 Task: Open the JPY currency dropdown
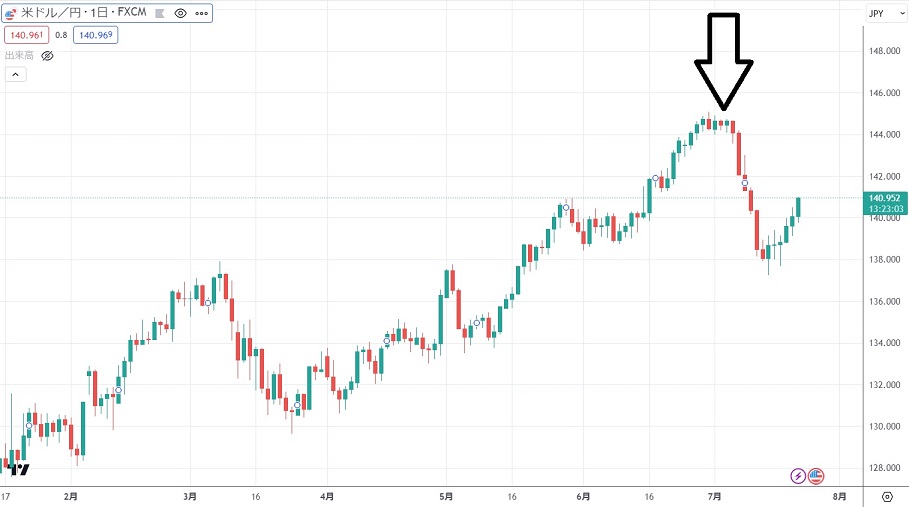[x=877, y=14]
